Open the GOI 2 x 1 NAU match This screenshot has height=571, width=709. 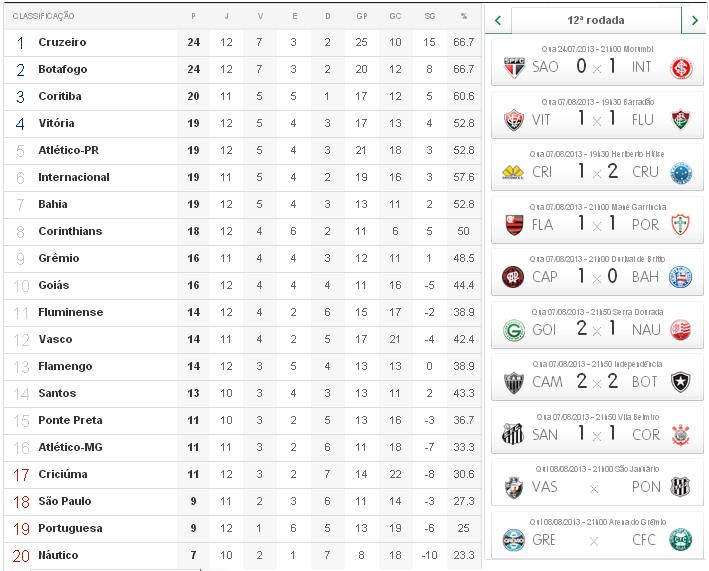(596, 329)
